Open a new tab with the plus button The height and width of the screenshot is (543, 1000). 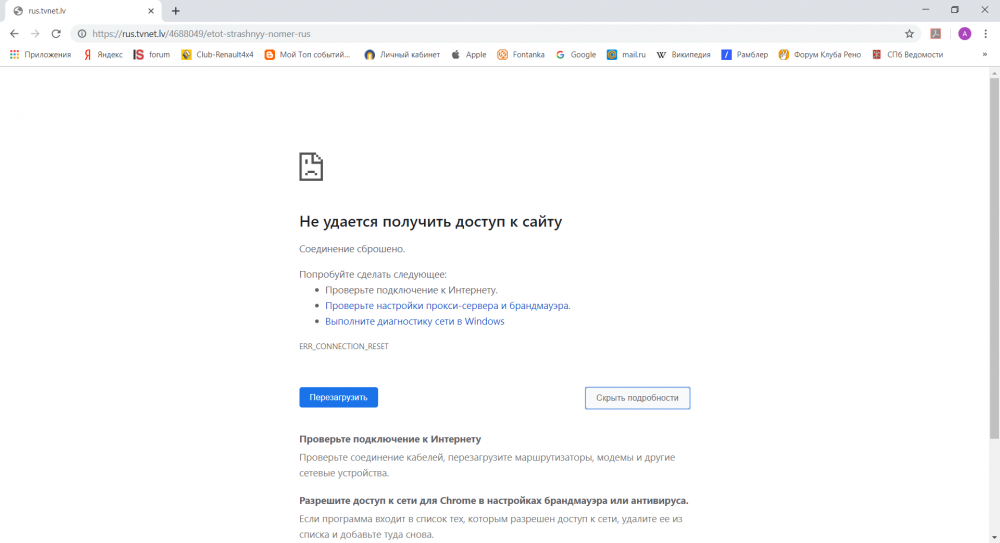click(x=175, y=11)
